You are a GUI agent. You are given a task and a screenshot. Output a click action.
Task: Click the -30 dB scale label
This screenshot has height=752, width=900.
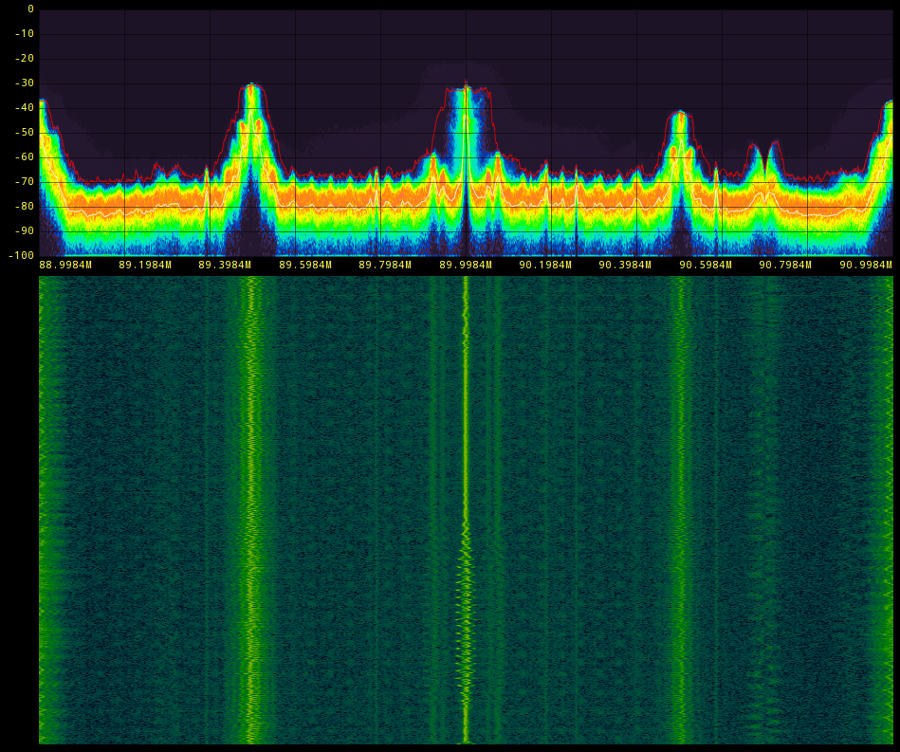click(x=24, y=83)
